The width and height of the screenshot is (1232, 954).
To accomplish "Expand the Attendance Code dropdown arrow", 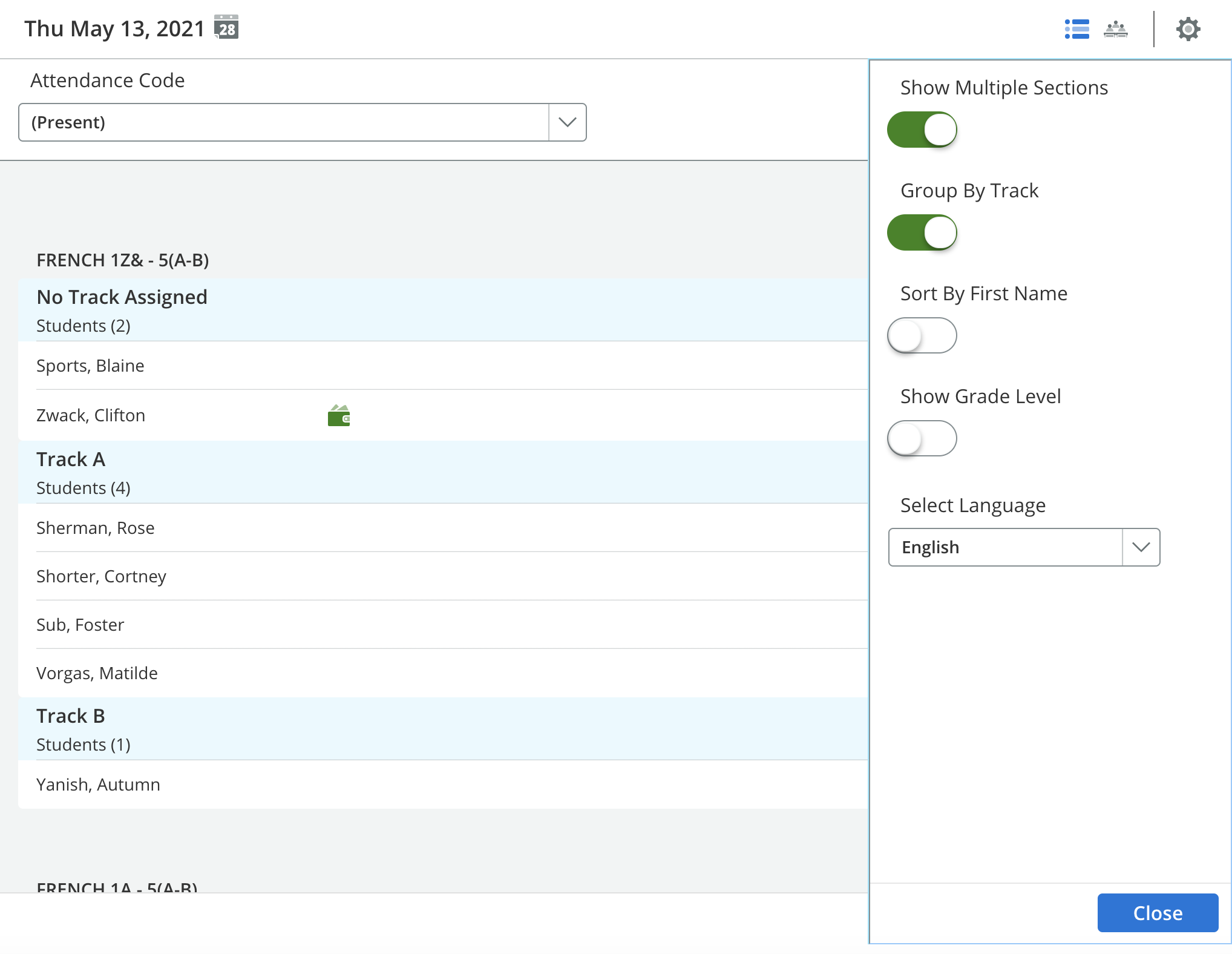I will (567, 122).
